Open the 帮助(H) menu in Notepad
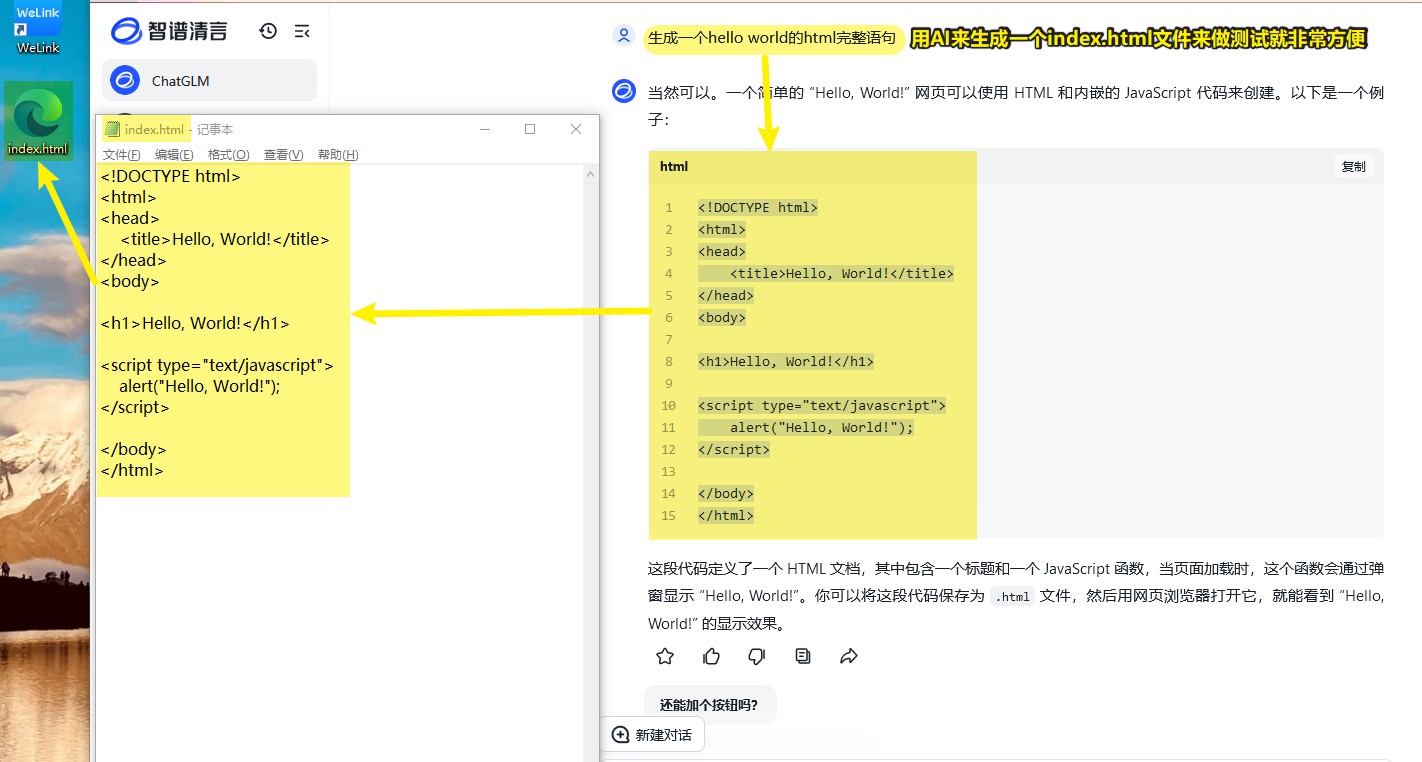Screen dimensions: 1422x762 [338, 154]
